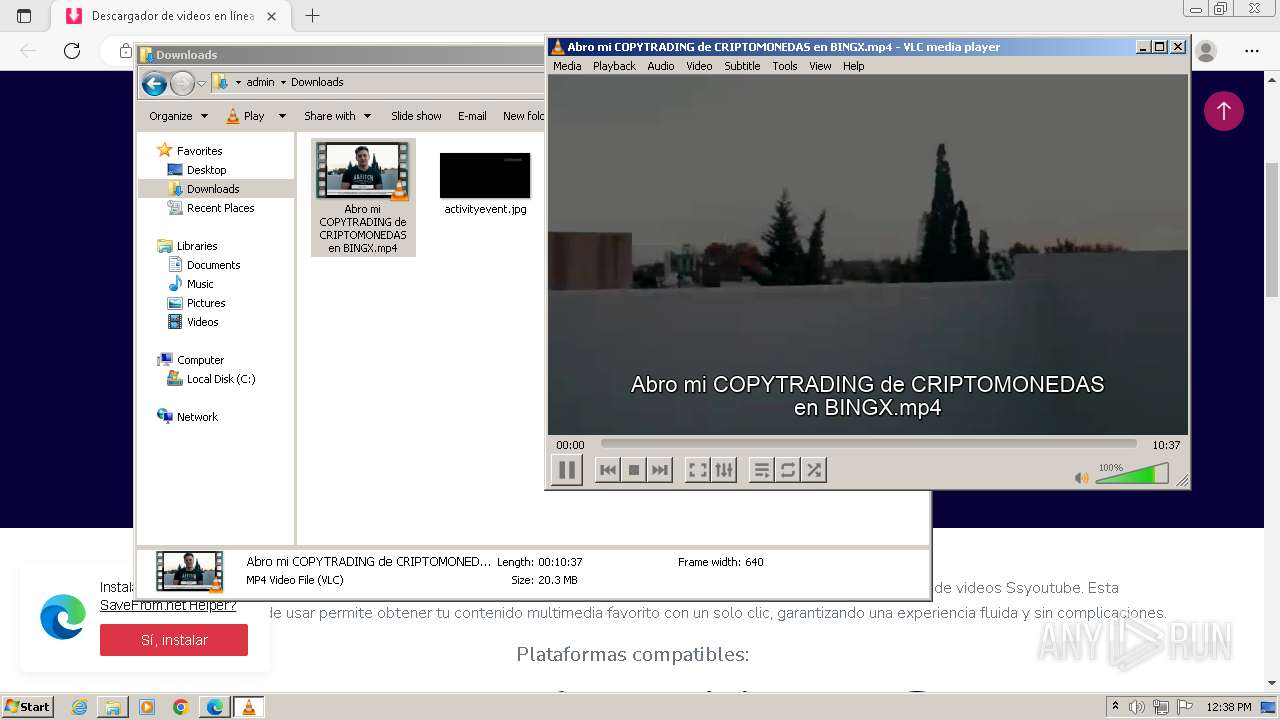Toggle loop mode in VLC
The image size is (1280, 720).
pyautogui.click(x=788, y=470)
